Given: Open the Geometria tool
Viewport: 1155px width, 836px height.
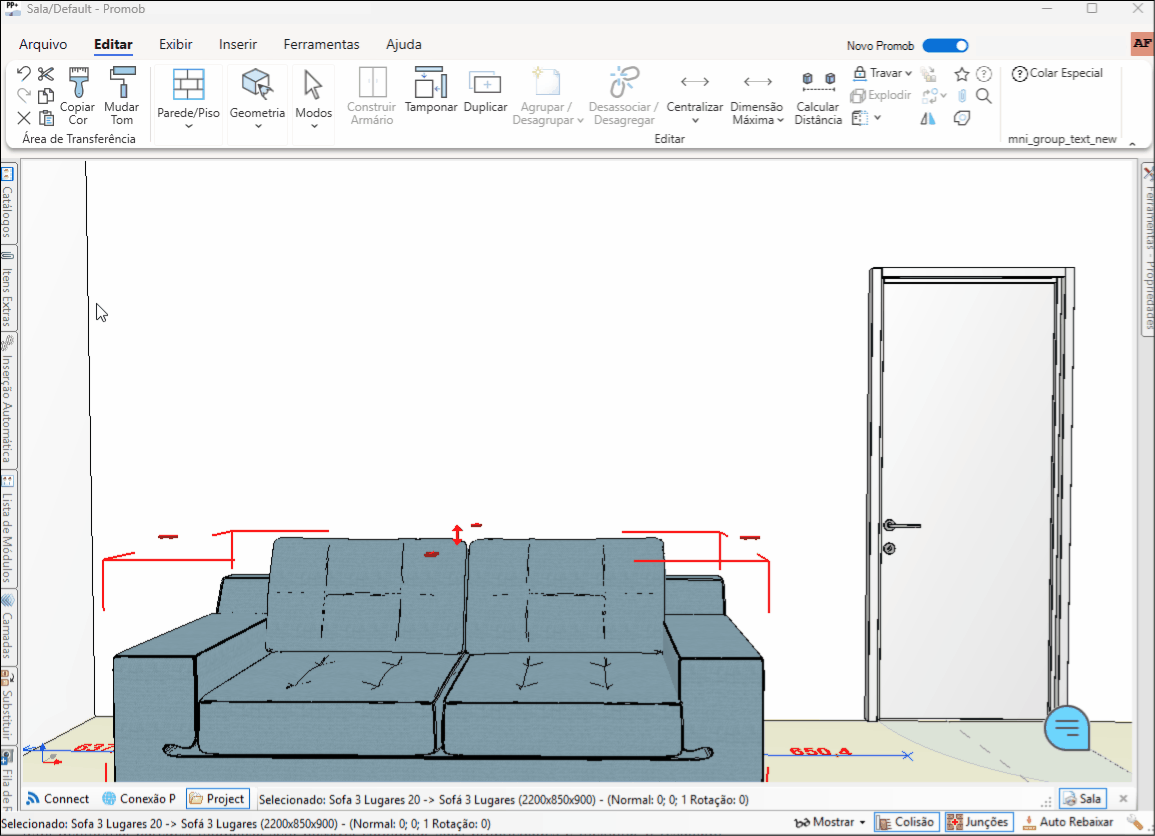Looking at the screenshot, I should click(x=257, y=95).
